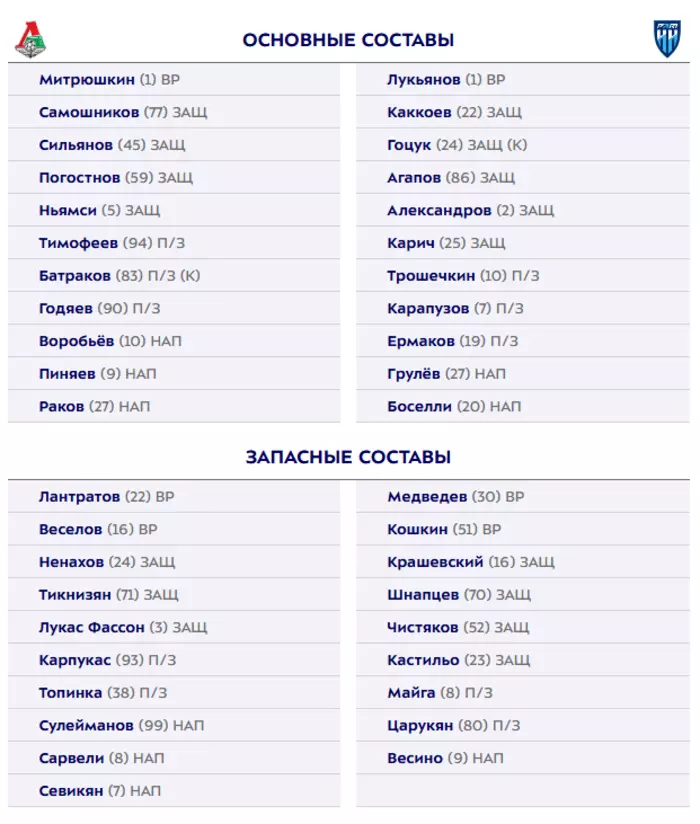
Task: Click the Lokomotiv club logo
Action: [32, 39]
